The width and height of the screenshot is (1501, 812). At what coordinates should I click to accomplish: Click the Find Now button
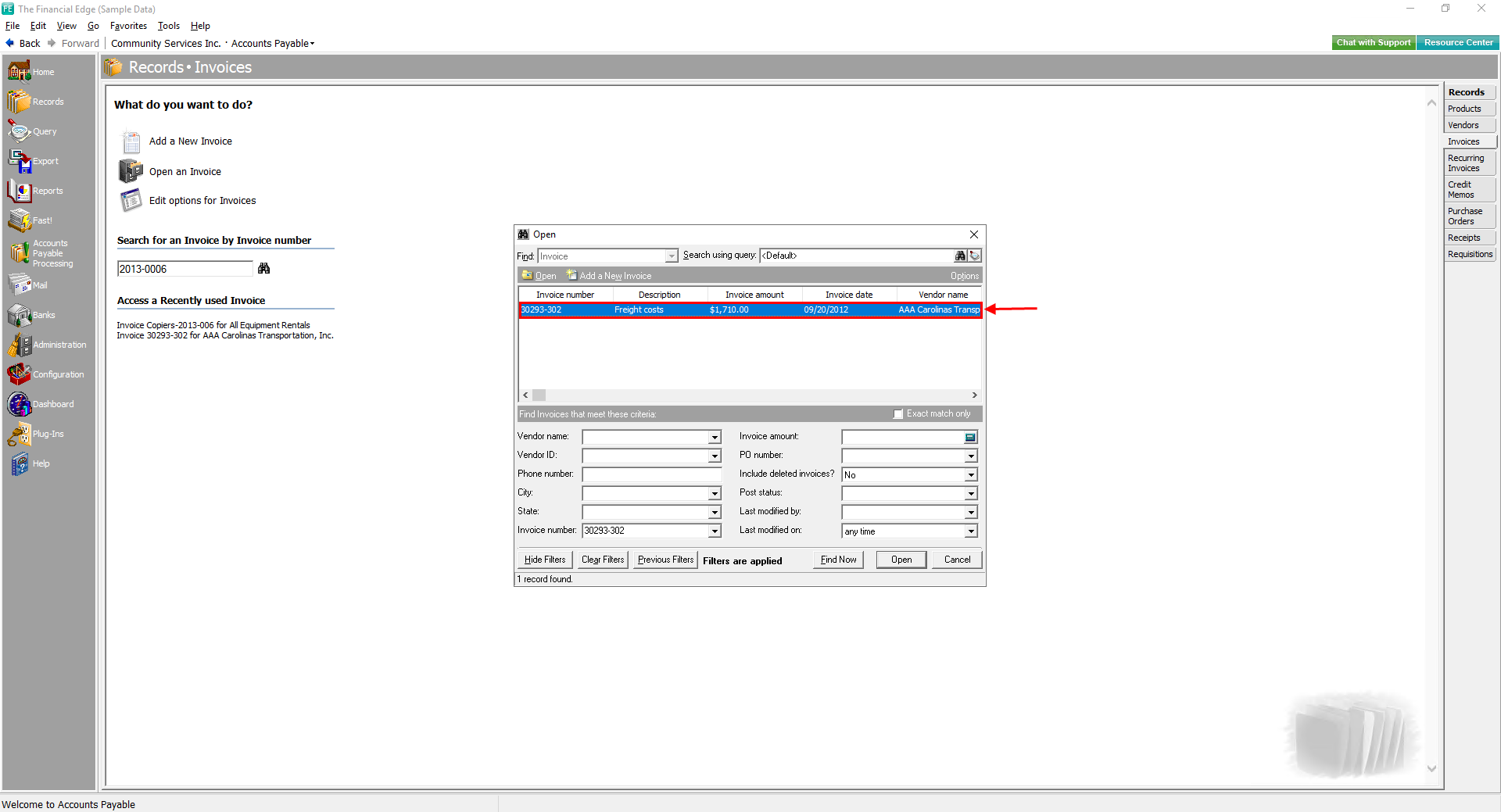tap(838, 560)
